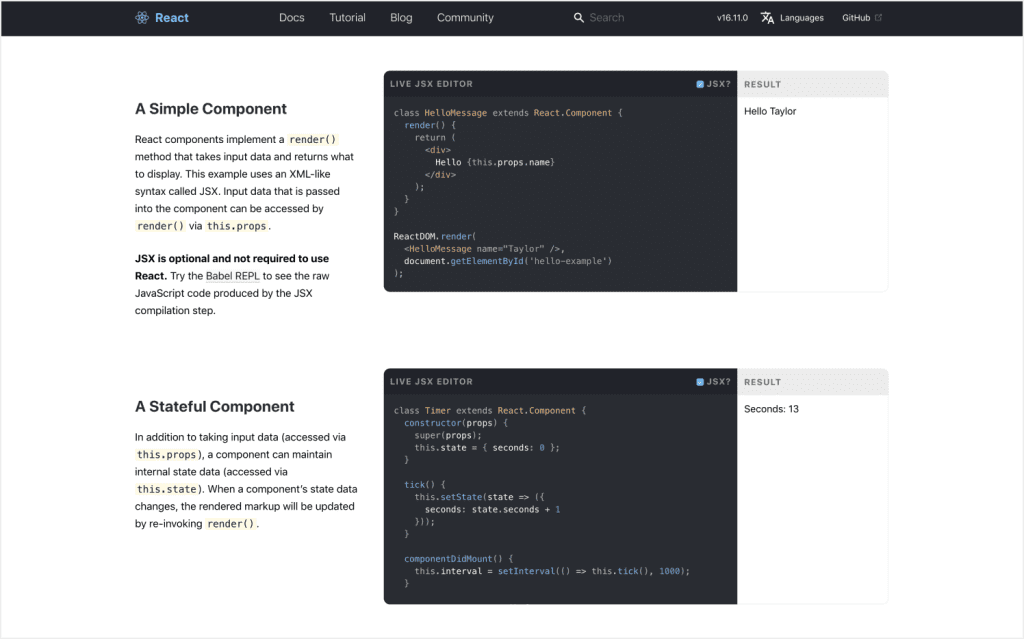This screenshot has width=1024, height=639.
Task: Open the Docs navigation item
Action: tap(292, 18)
